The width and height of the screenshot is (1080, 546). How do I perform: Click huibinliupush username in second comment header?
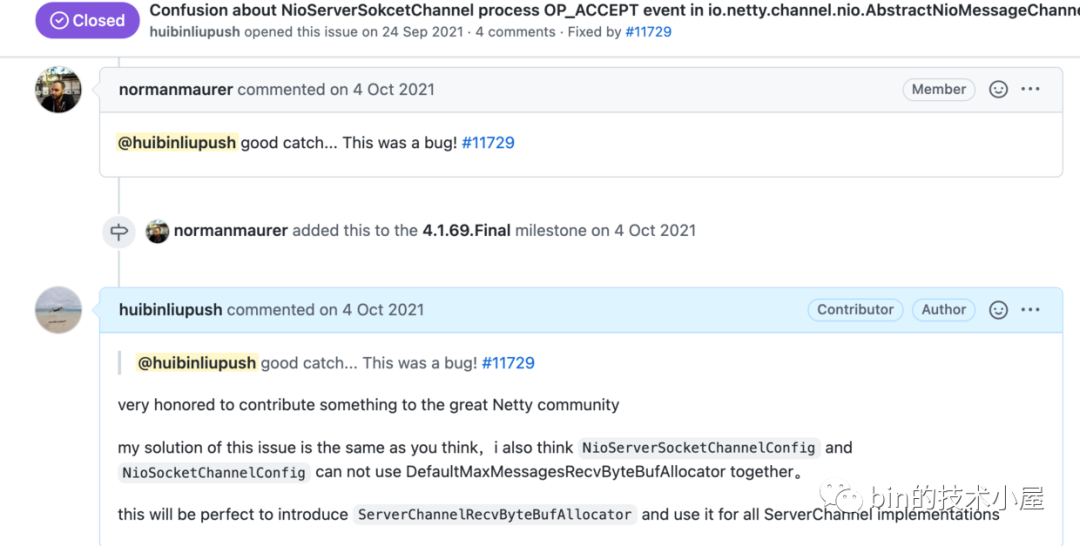171,310
